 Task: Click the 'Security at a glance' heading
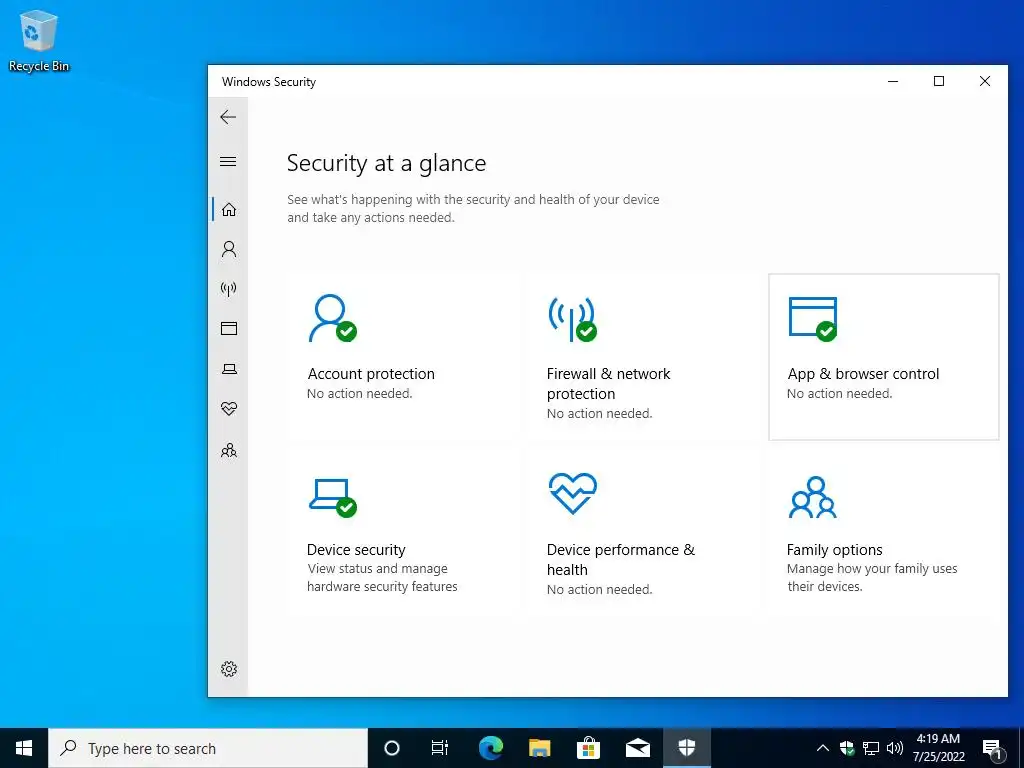click(x=386, y=163)
